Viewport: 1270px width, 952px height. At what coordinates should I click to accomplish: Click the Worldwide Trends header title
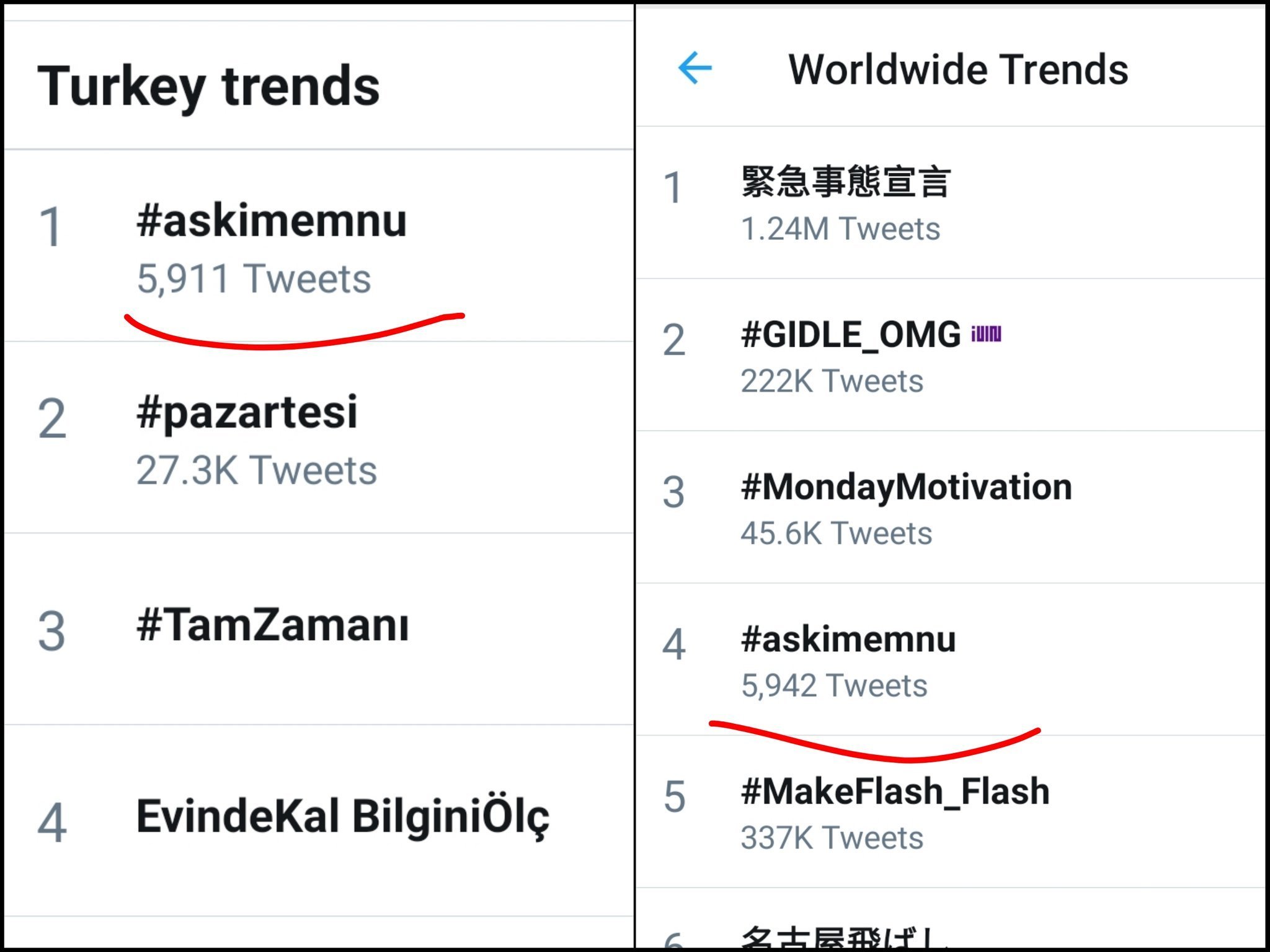[958, 69]
